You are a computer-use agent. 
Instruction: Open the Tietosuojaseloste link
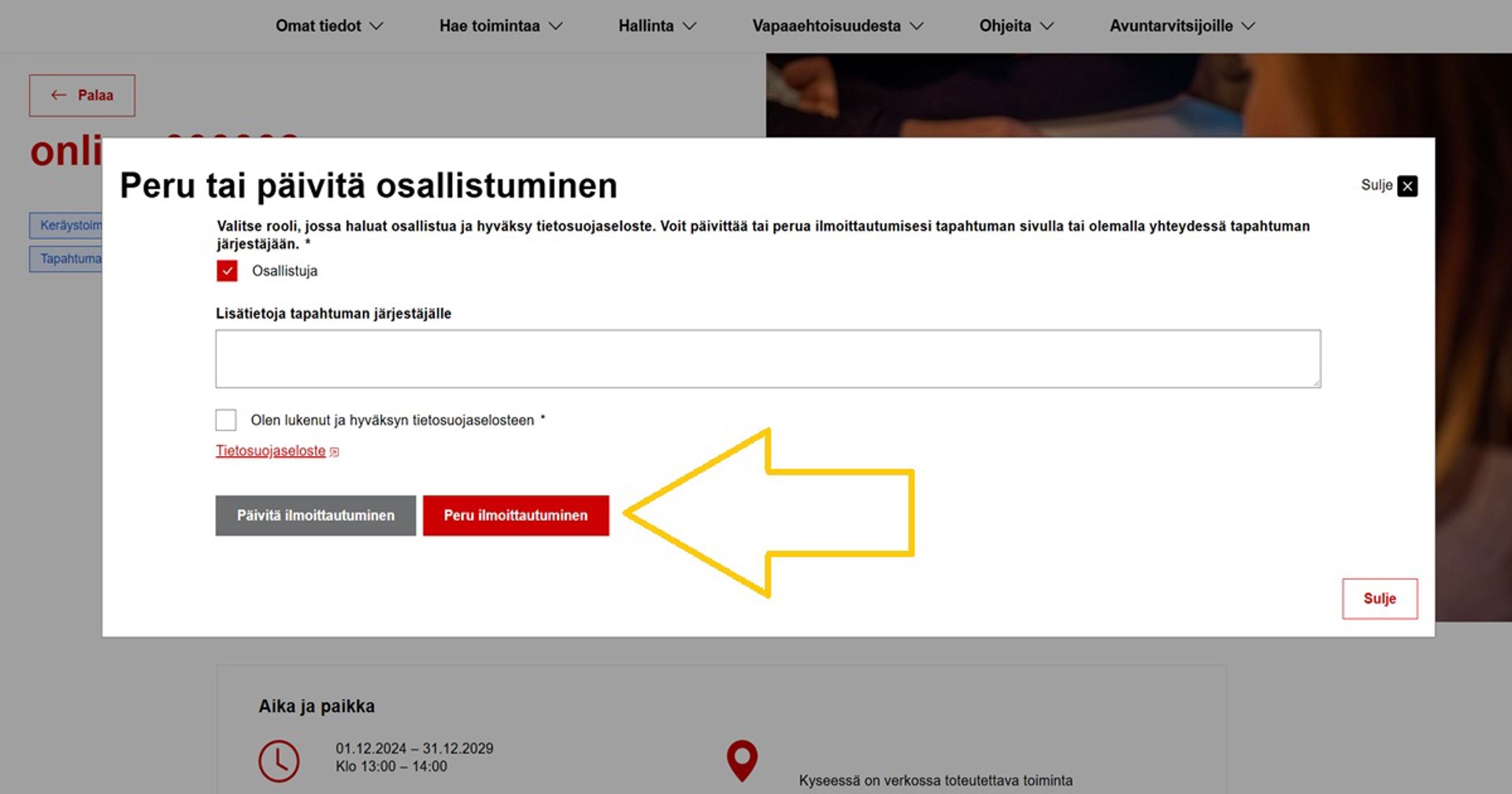(271, 451)
